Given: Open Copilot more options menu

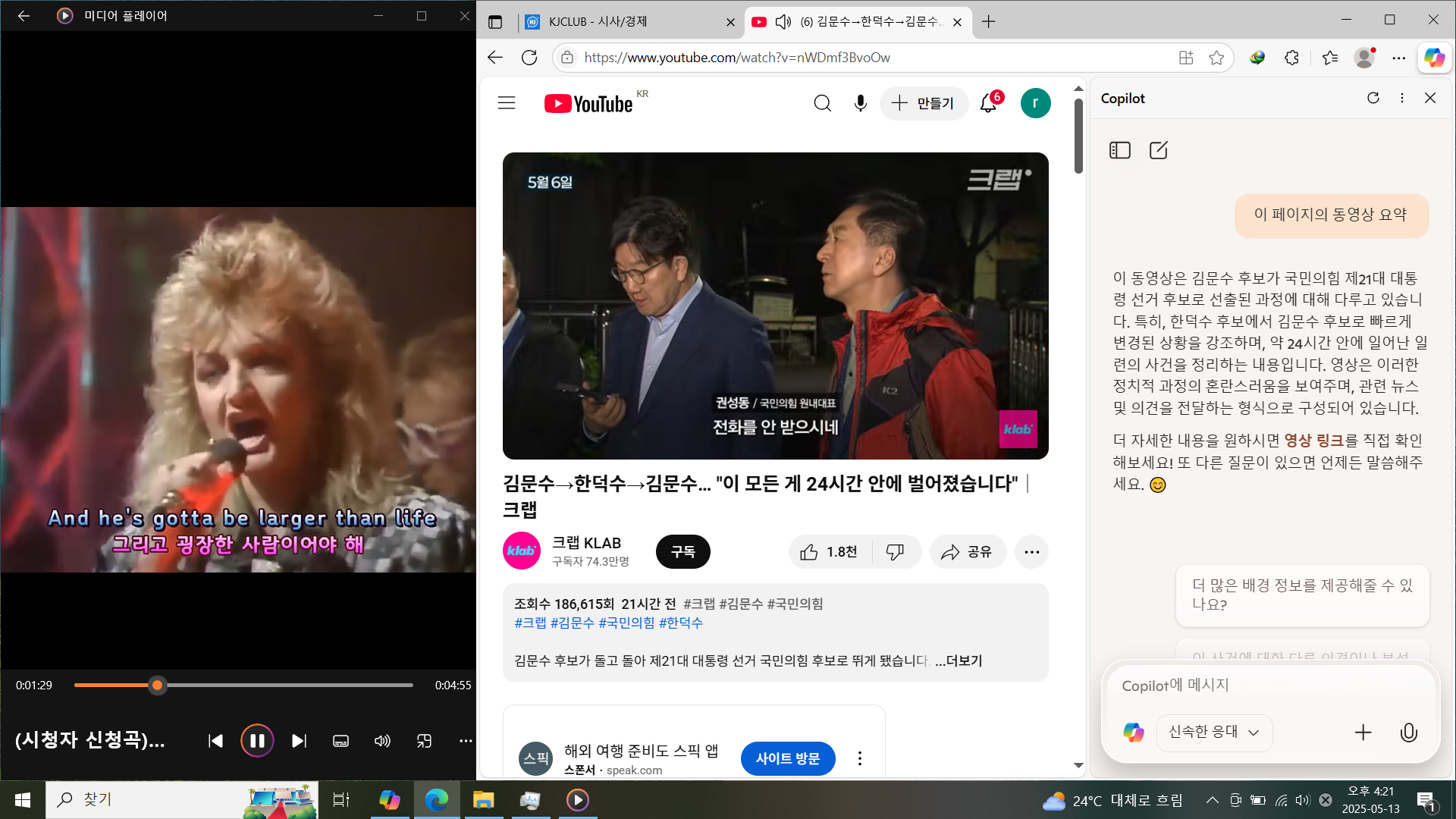Looking at the screenshot, I should [1402, 98].
